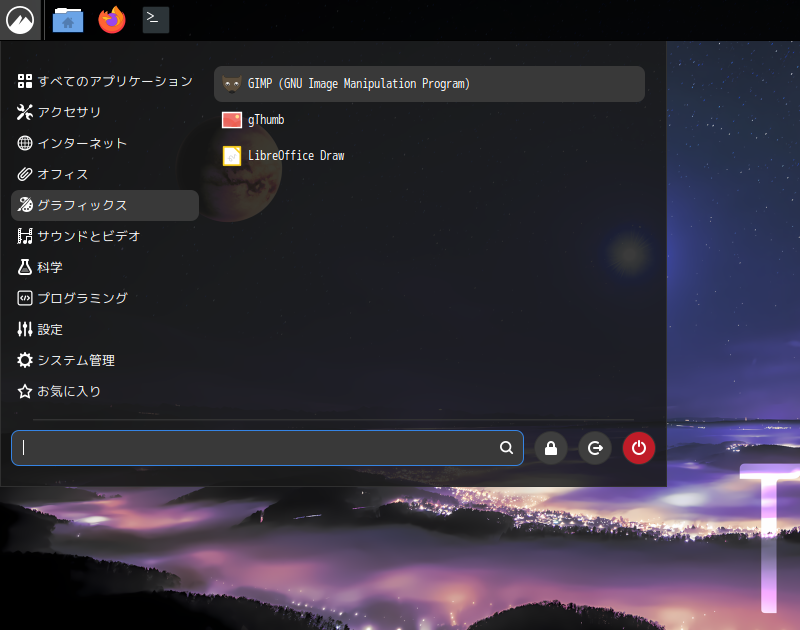800x630 pixels.
Task: Select お気に入り favorites category
Action: tap(105, 391)
